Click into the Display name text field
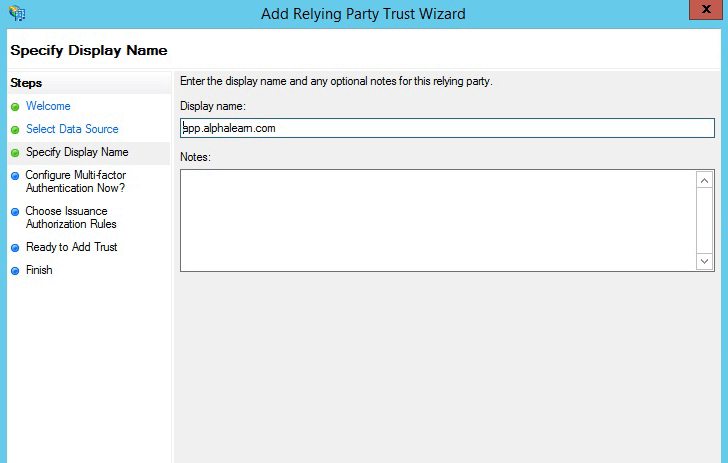The image size is (728, 463). [447, 128]
